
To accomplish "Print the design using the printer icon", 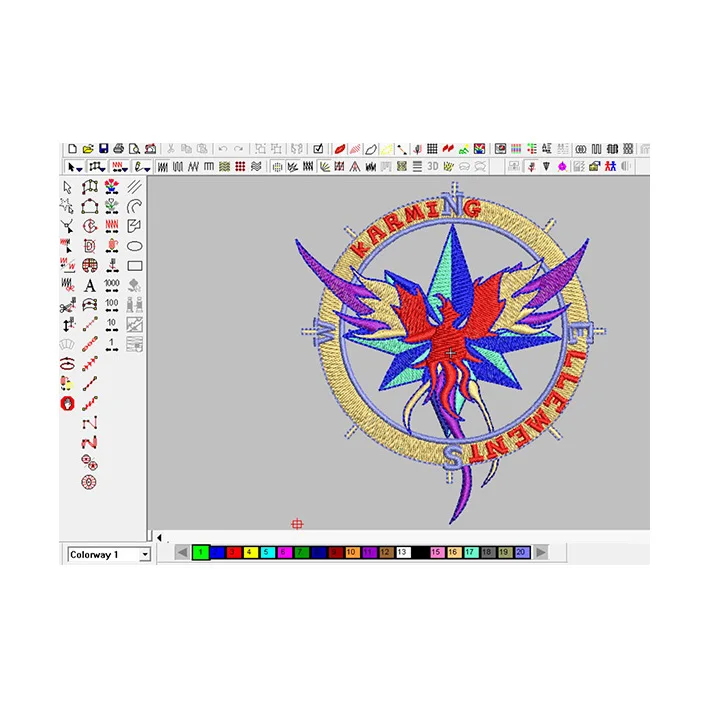I will click(119, 149).
